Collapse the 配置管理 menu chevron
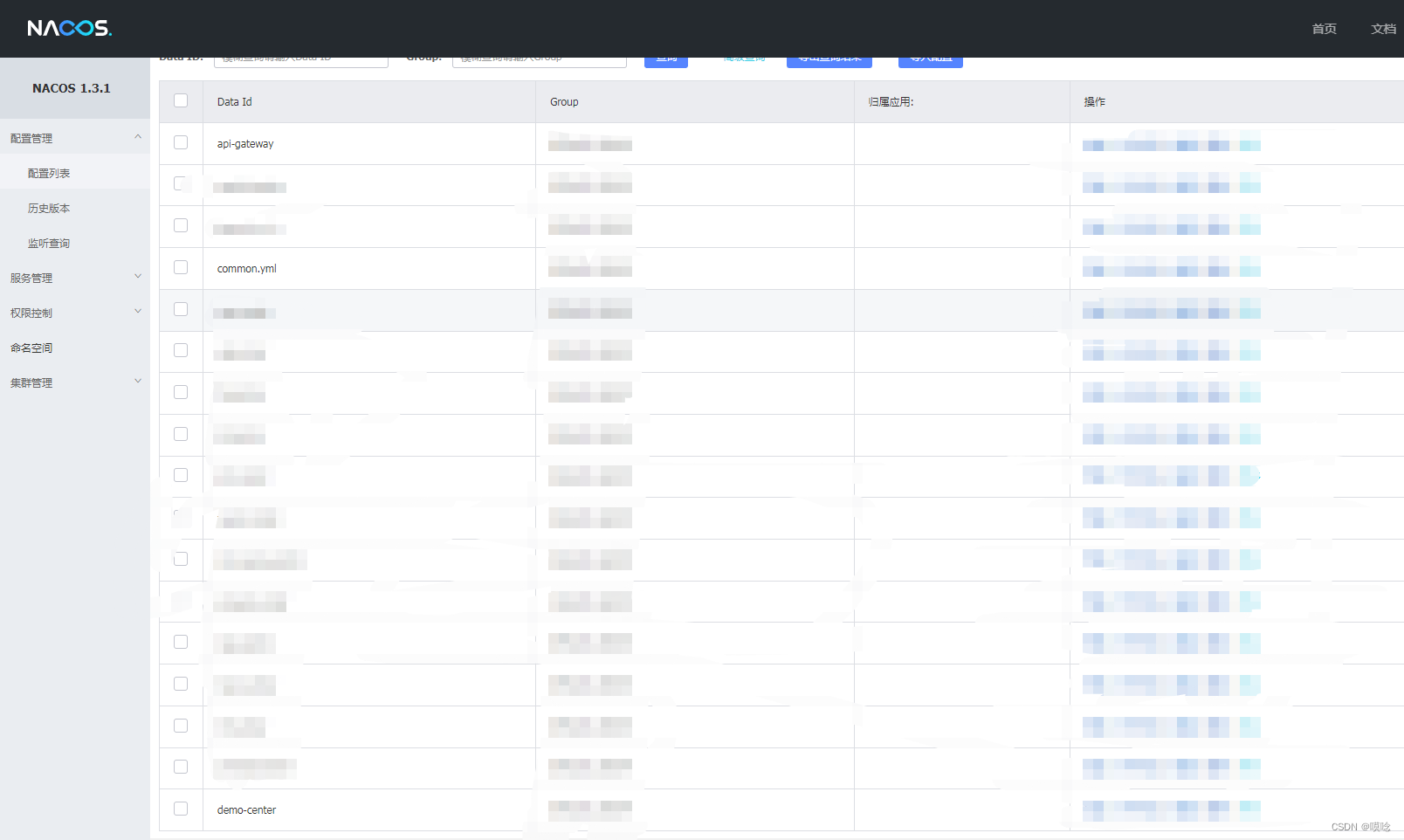This screenshot has width=1404, height=840. point(138,136)
